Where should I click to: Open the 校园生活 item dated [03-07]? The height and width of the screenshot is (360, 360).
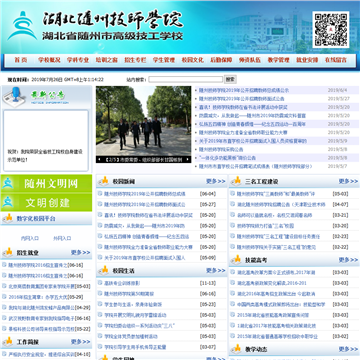point(135,347)
